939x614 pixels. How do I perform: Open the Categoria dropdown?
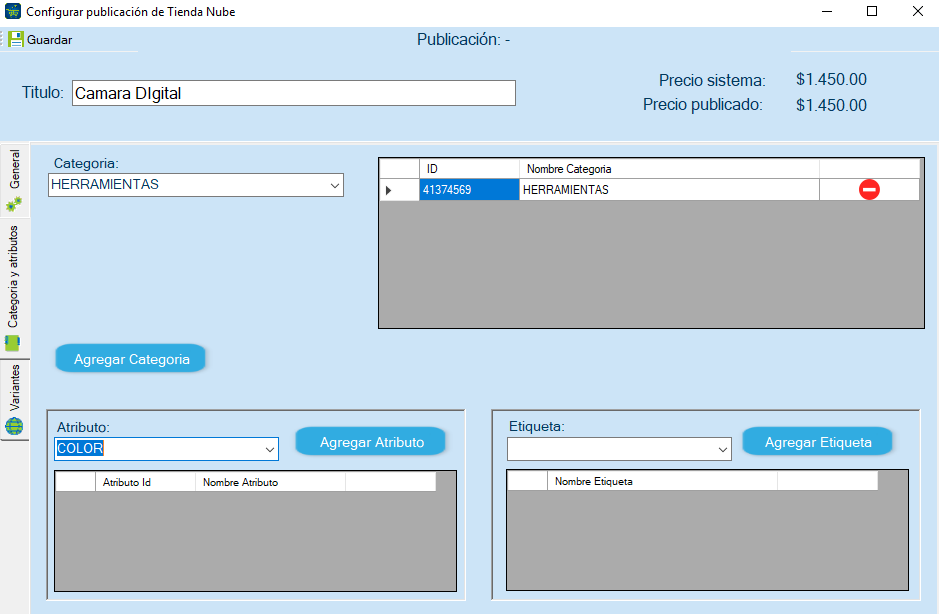(x=335, y=185)
